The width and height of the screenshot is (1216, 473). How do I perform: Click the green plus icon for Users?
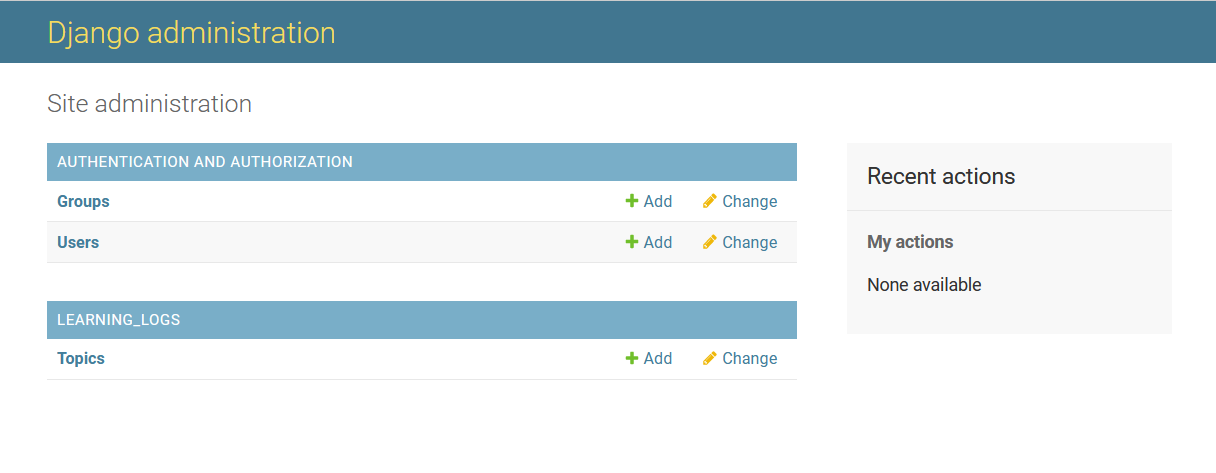(632, 242)
